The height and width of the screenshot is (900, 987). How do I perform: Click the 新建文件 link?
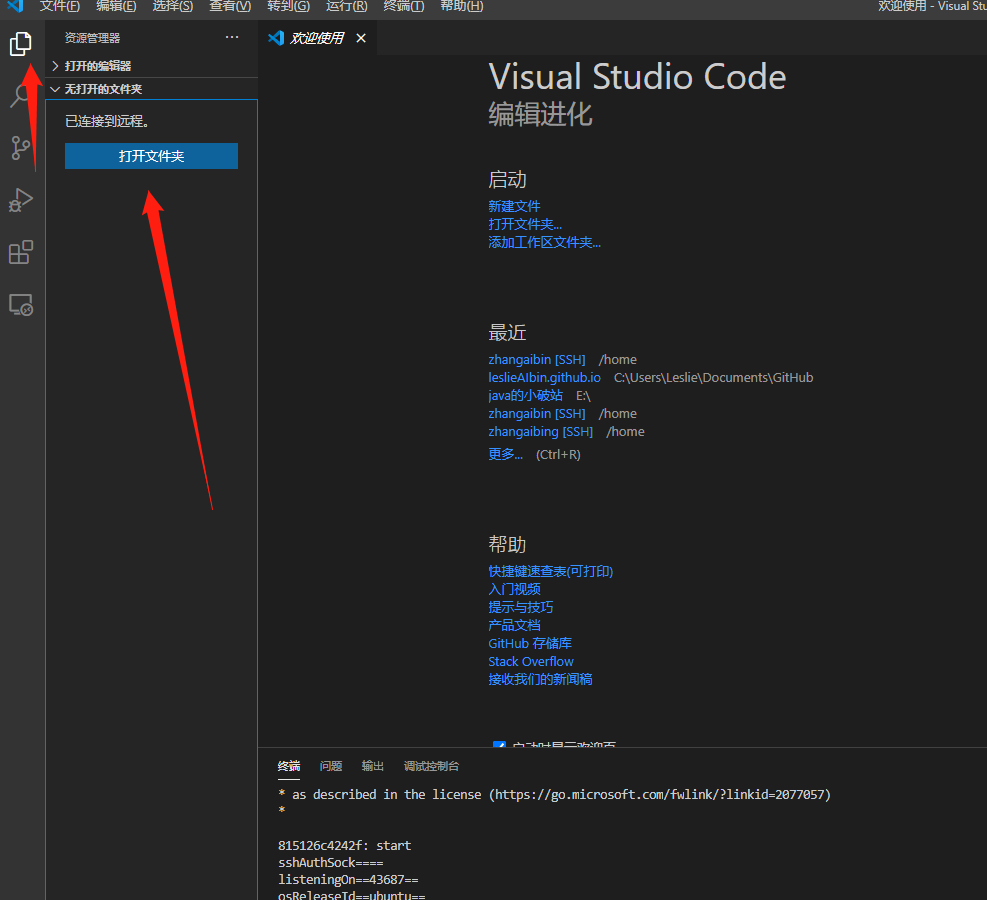point(514,206)
